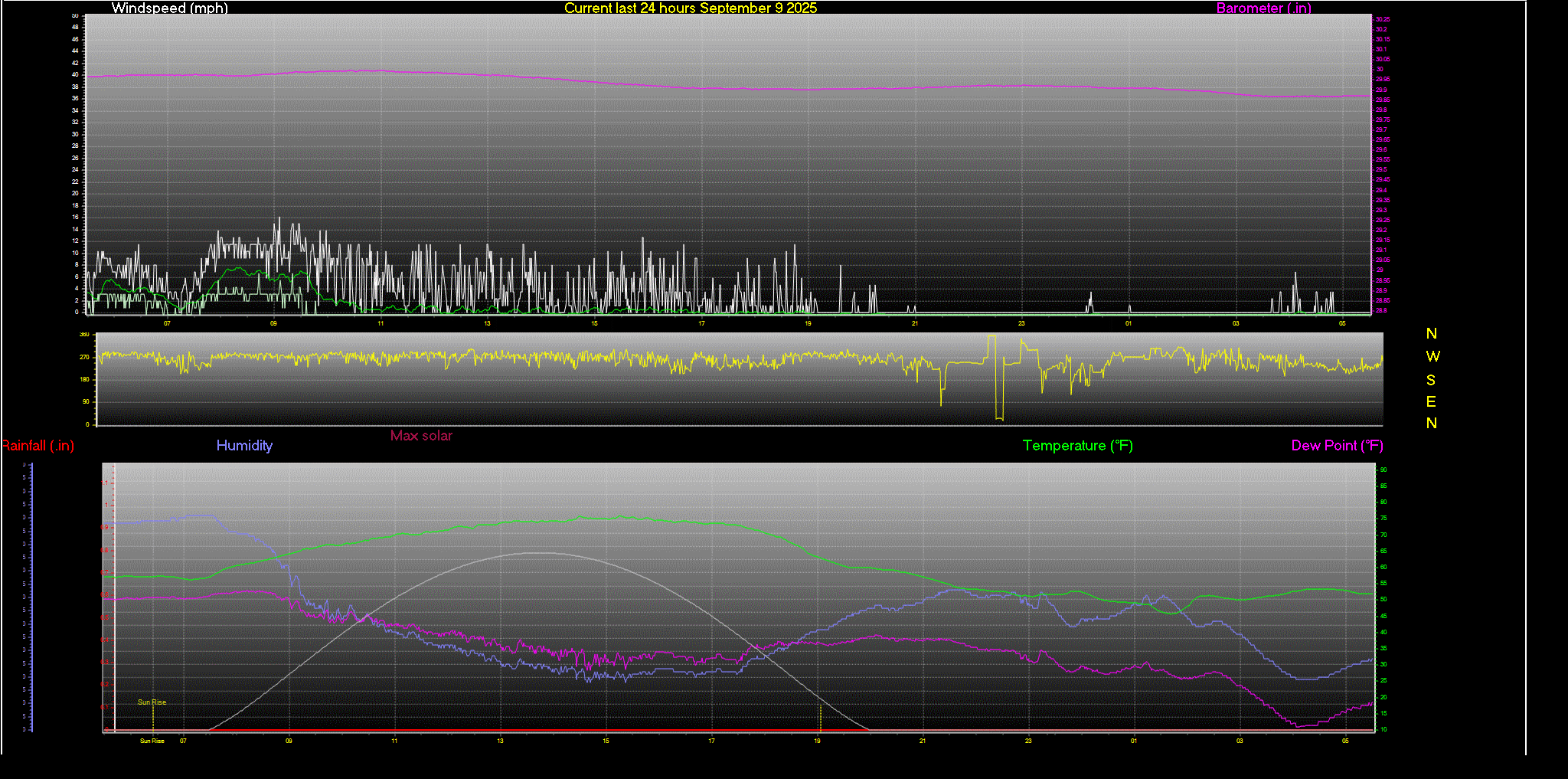Click the magenta 'Dew Point (°F)' label
Image resolution: width=1568 pixels, height=779 pixels.
[x=1337, y=446]
